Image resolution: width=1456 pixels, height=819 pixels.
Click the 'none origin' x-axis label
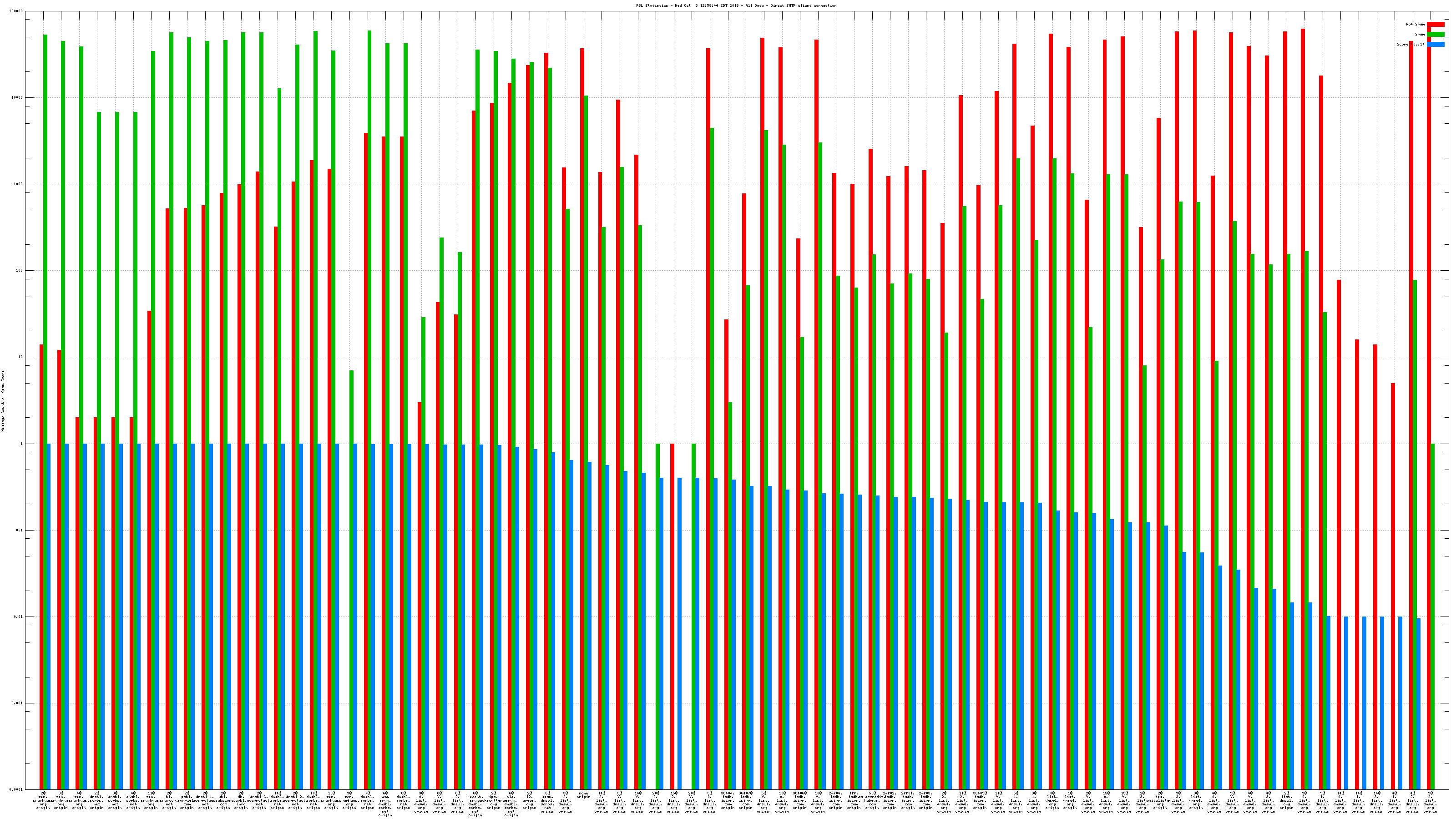pos(583,795)
